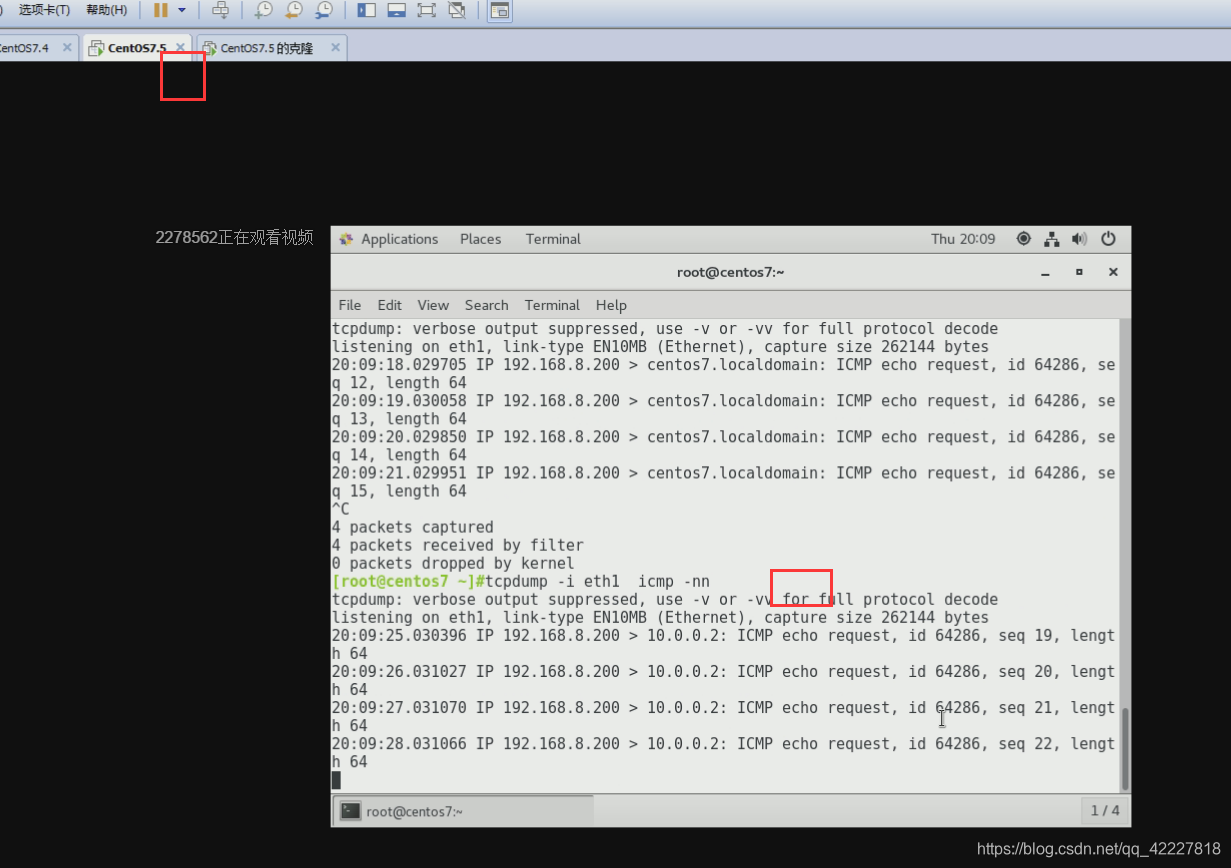Click the terminal's vertical scrollbar thumb
The image size is (1231, 868).
[1125, 748]
